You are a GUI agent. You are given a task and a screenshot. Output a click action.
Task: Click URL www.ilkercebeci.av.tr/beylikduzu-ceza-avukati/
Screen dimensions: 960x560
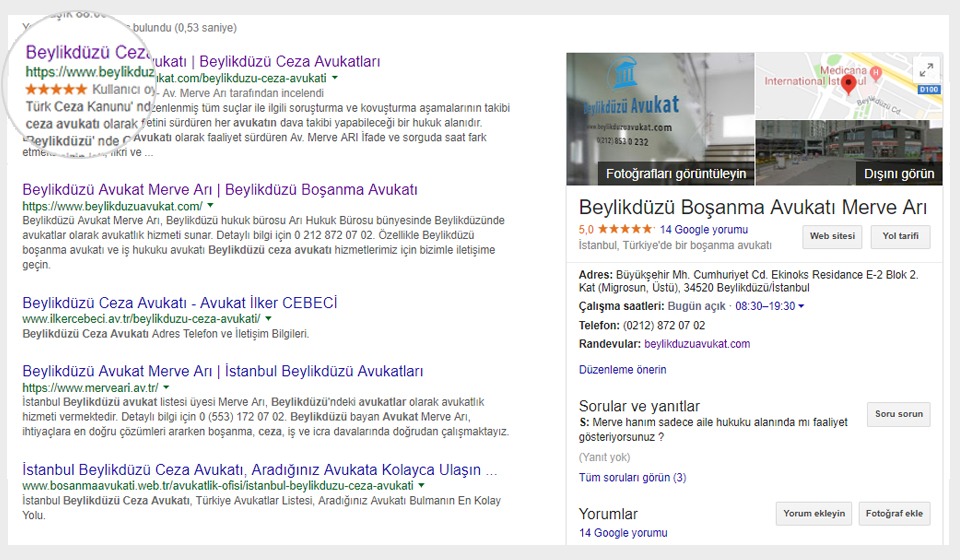141,319
